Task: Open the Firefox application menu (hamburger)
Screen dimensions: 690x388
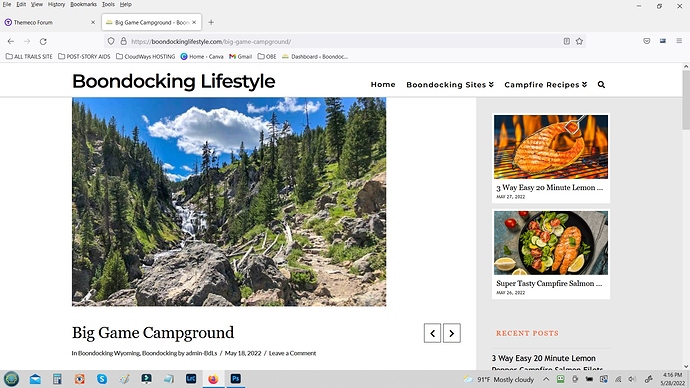Action: [x=679, y=41]
